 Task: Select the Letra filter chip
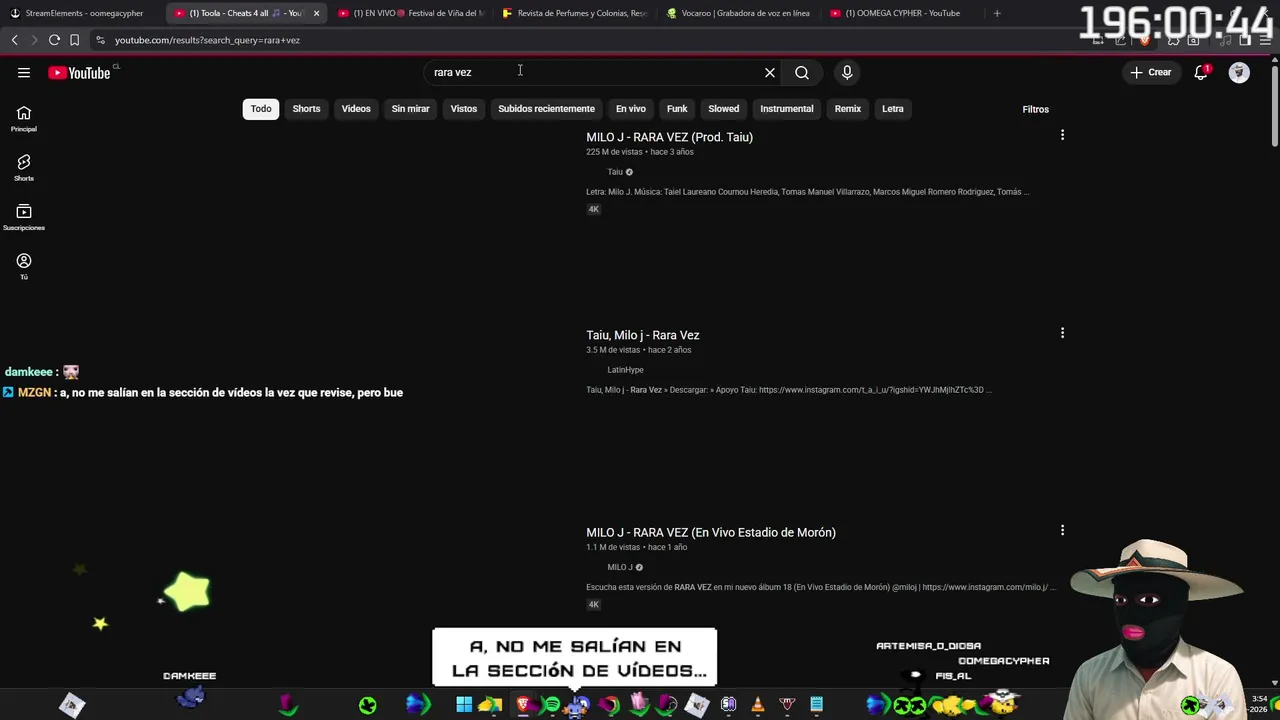point(893,109)
